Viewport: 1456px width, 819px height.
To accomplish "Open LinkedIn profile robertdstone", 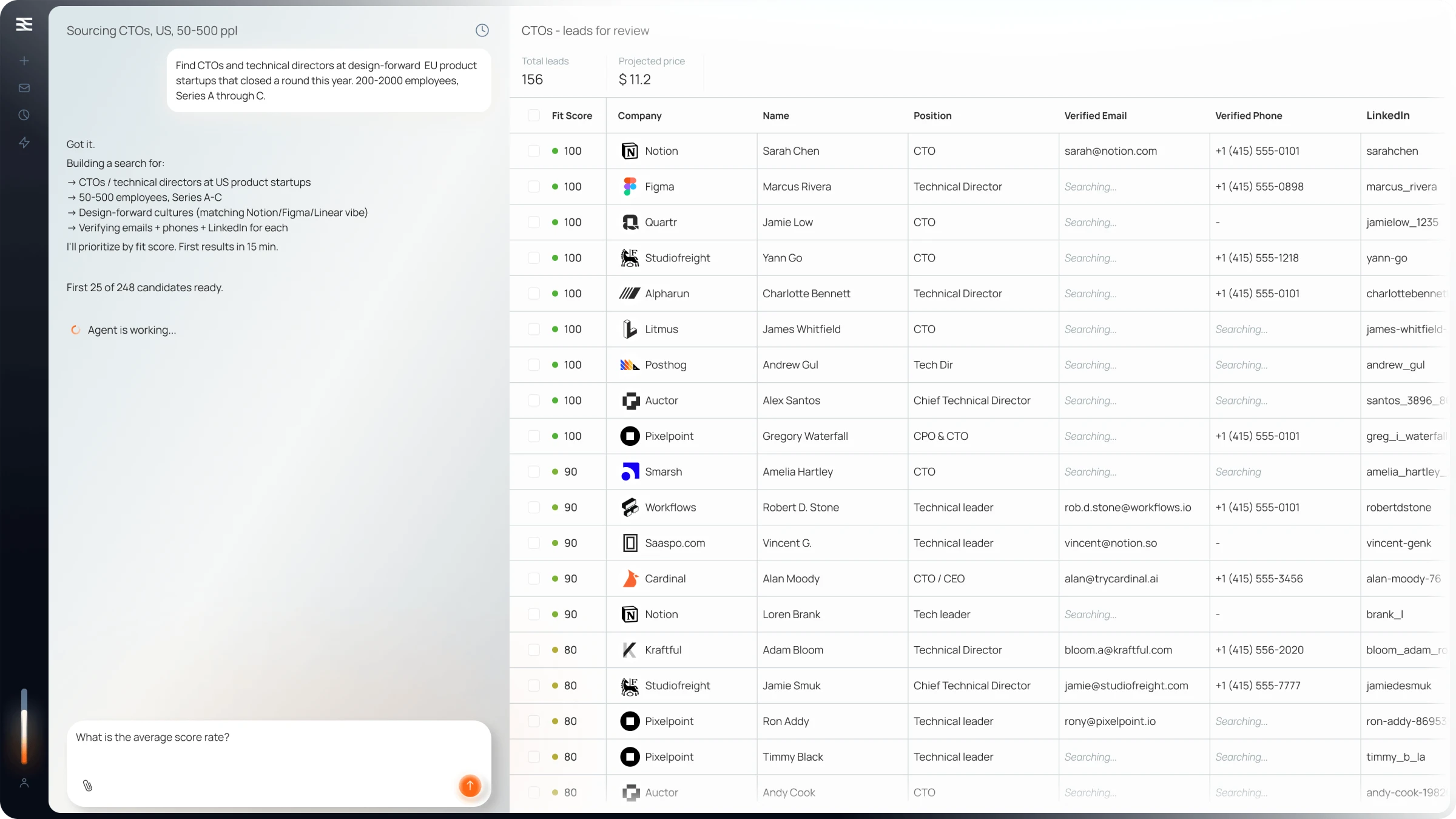I will click(x=1398, y=508).
